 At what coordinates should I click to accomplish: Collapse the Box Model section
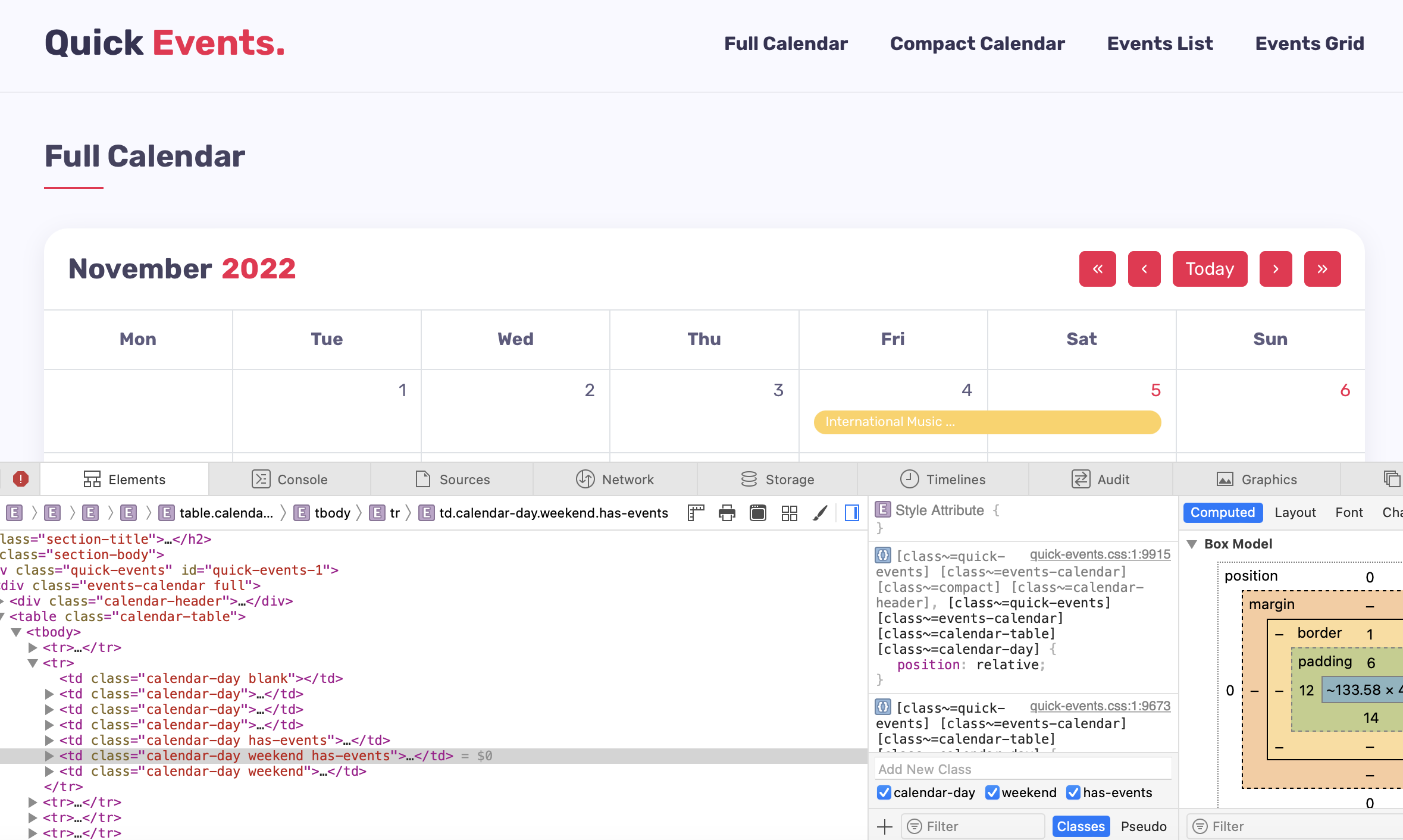pos(1192,544)
